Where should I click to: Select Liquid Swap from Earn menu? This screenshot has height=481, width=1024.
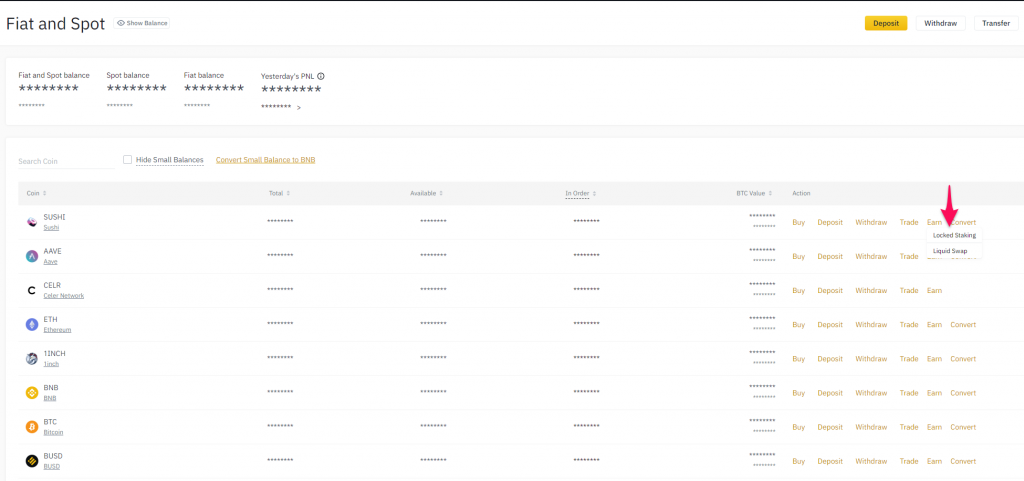(x=950, y=251)
